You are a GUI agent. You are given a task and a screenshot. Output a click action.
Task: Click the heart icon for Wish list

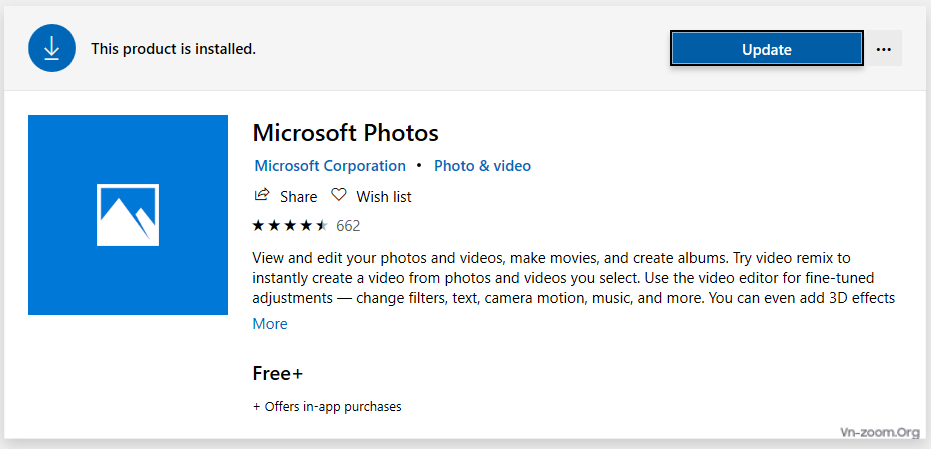tap(338, 195)
